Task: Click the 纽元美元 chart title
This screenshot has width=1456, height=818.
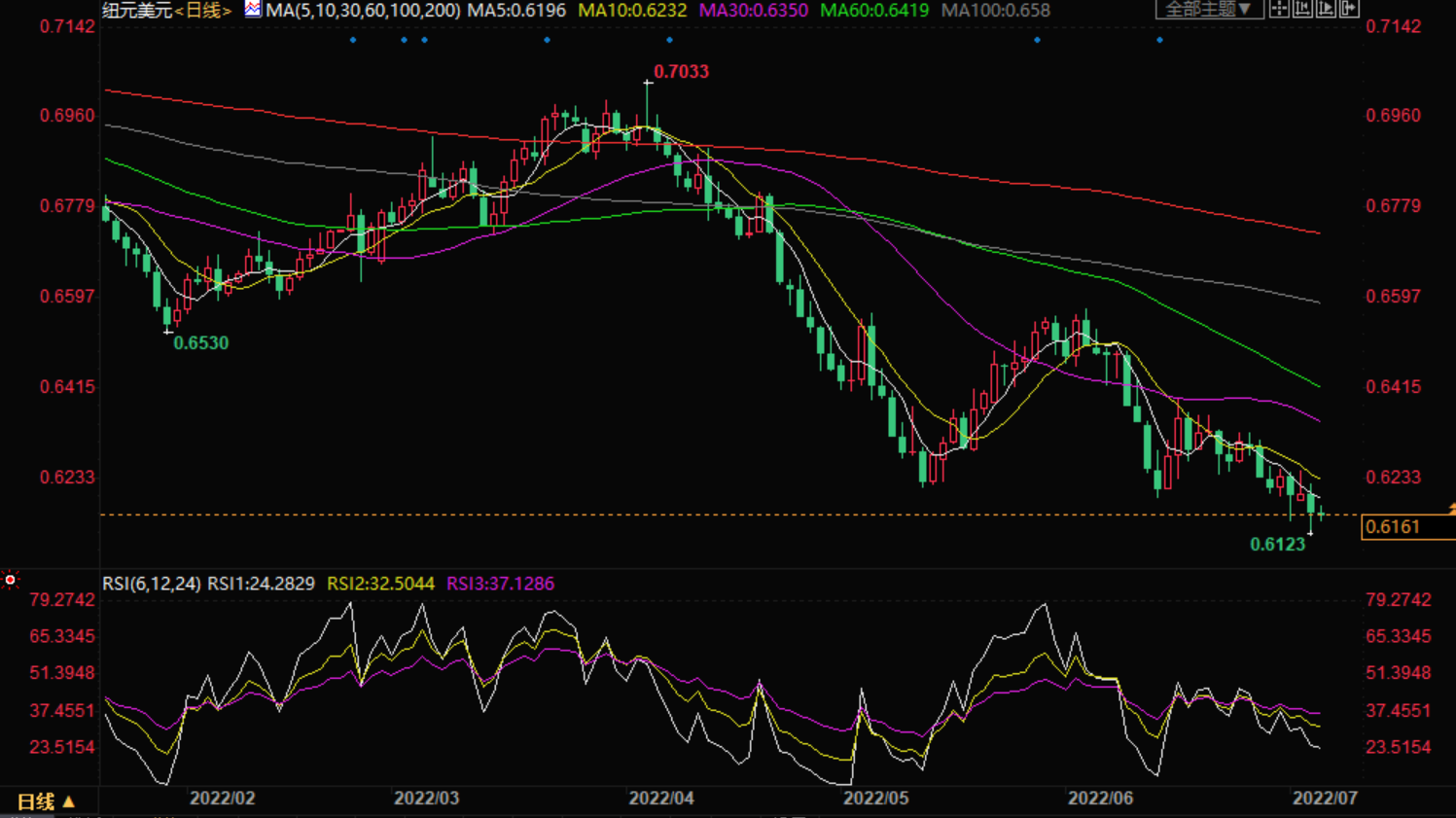Action: click(x=137, y=11)
